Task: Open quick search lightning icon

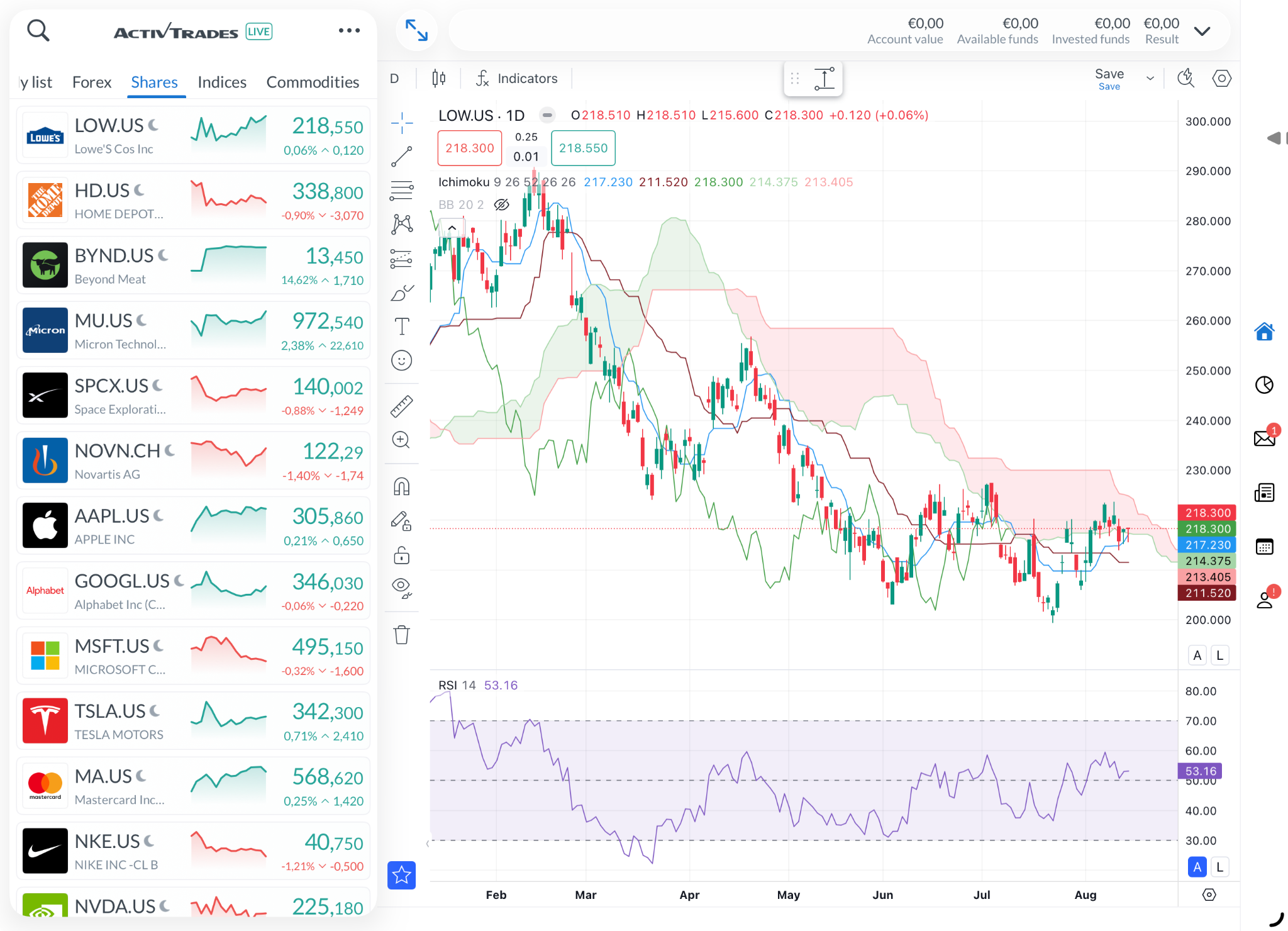Action: pyautogui.click(x=1186, y=79)
